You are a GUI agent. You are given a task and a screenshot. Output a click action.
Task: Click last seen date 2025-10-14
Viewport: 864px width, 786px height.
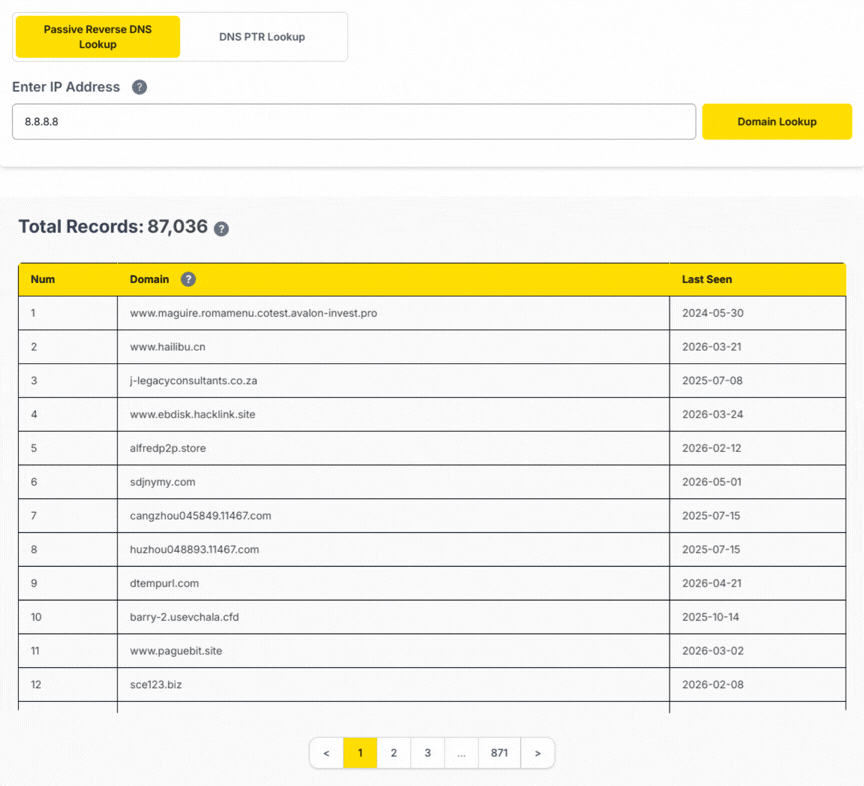click(x=711, y=617)
